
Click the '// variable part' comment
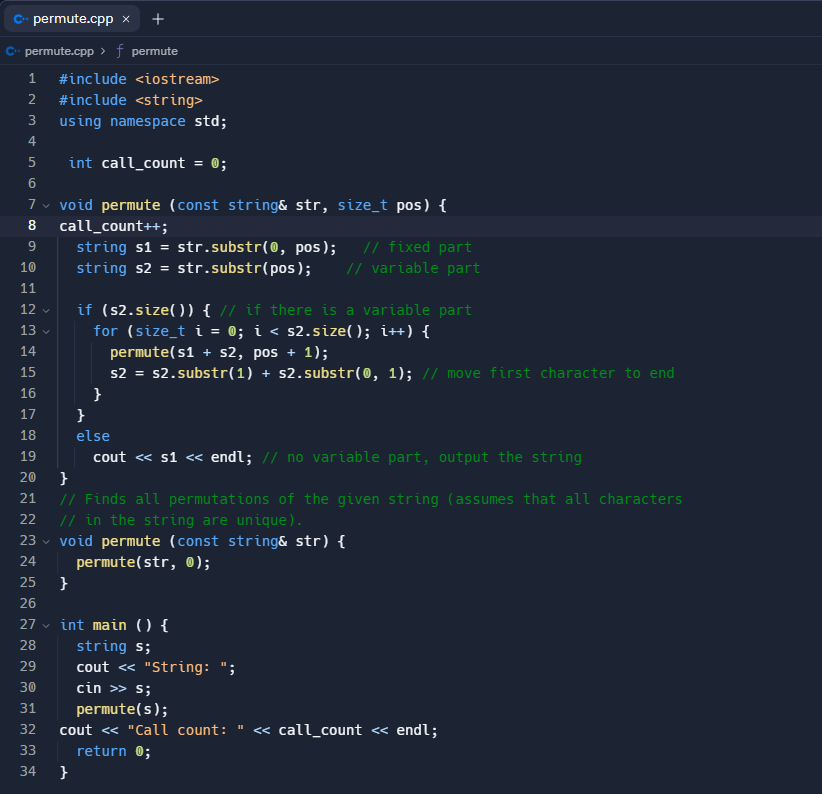(x=413, y=268)
